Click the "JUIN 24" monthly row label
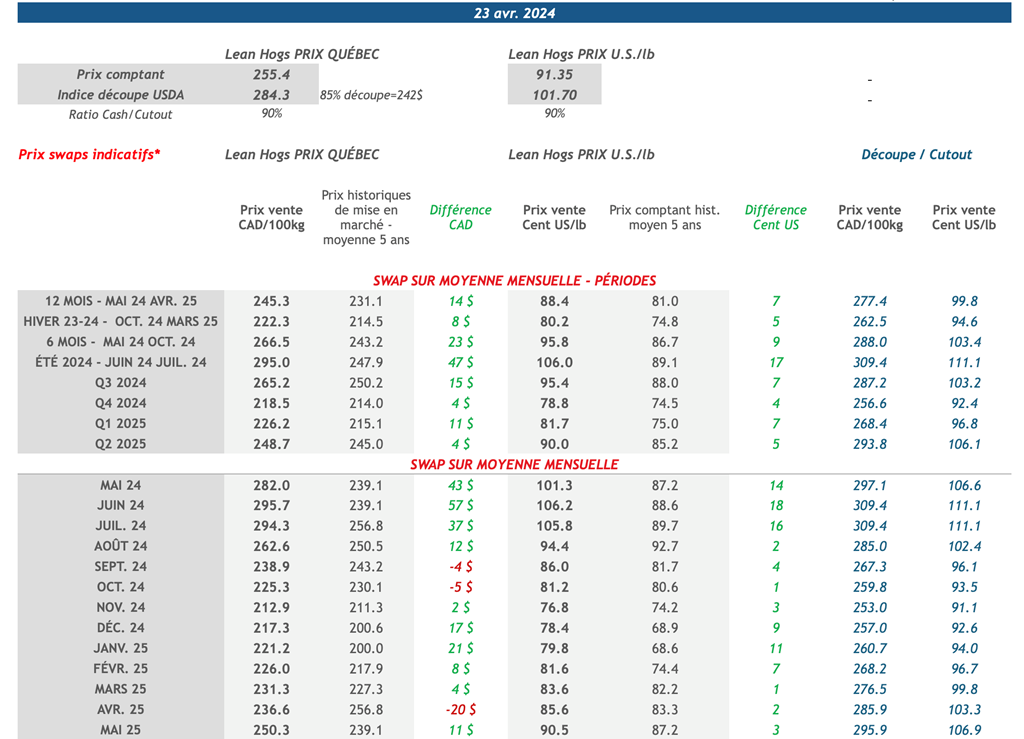The image size is (1024, 739). pyautogui.click(x=121, y=506)
